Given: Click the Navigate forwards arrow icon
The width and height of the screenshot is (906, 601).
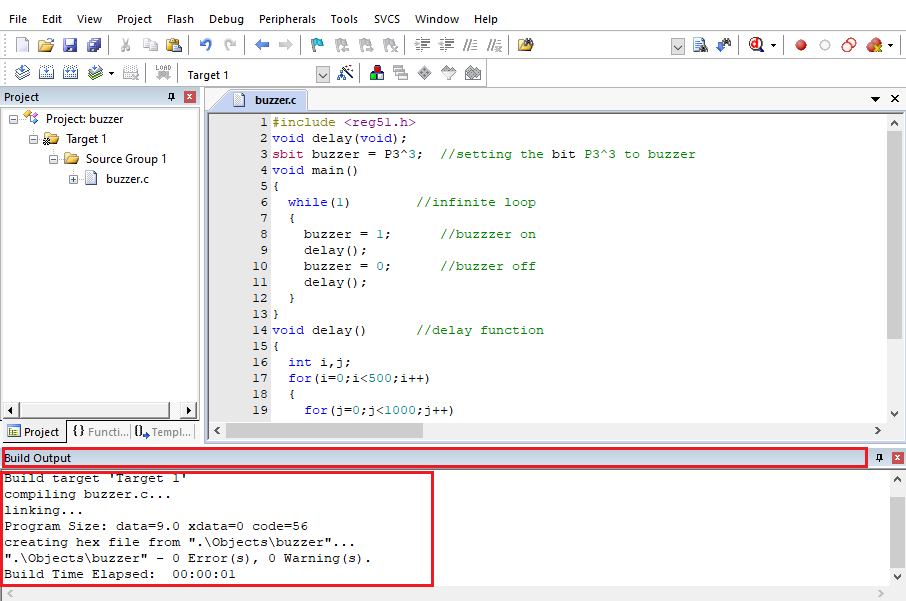Looking at the screenshot, I should tap(285, 45).
